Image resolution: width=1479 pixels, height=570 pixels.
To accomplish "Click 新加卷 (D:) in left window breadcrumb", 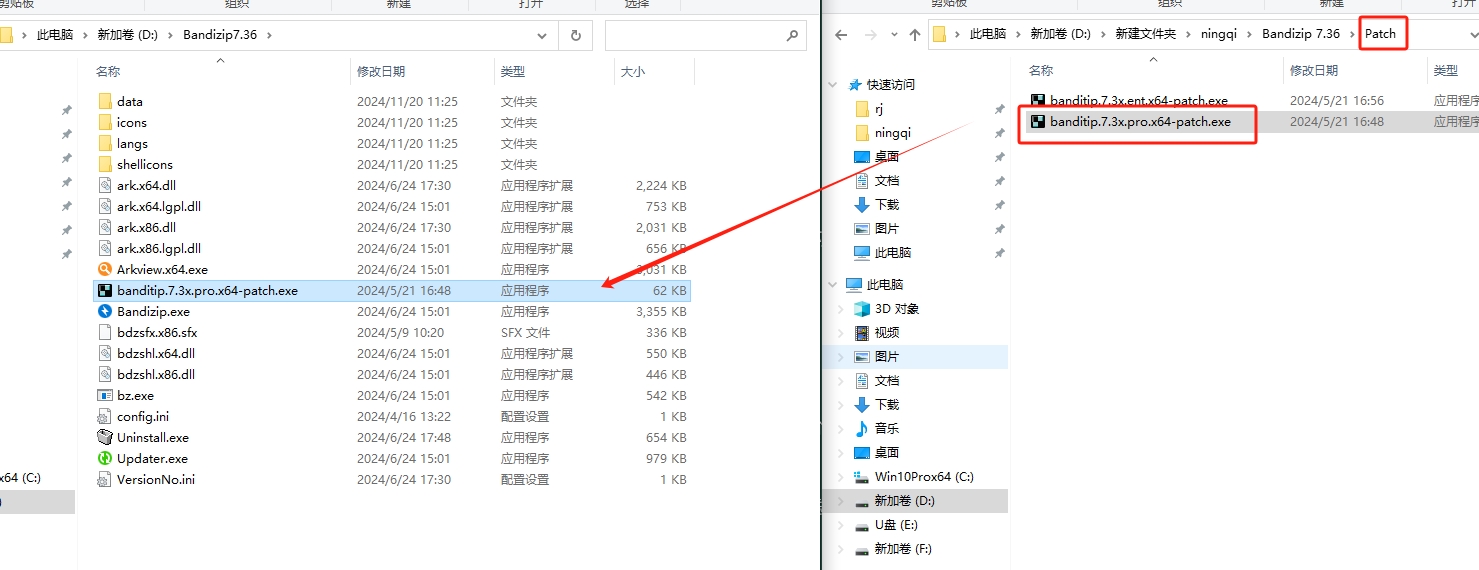I will [128, 35].
